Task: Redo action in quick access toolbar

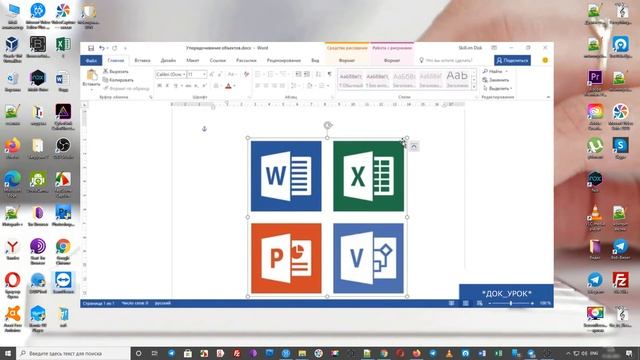Action: (115, 48)
